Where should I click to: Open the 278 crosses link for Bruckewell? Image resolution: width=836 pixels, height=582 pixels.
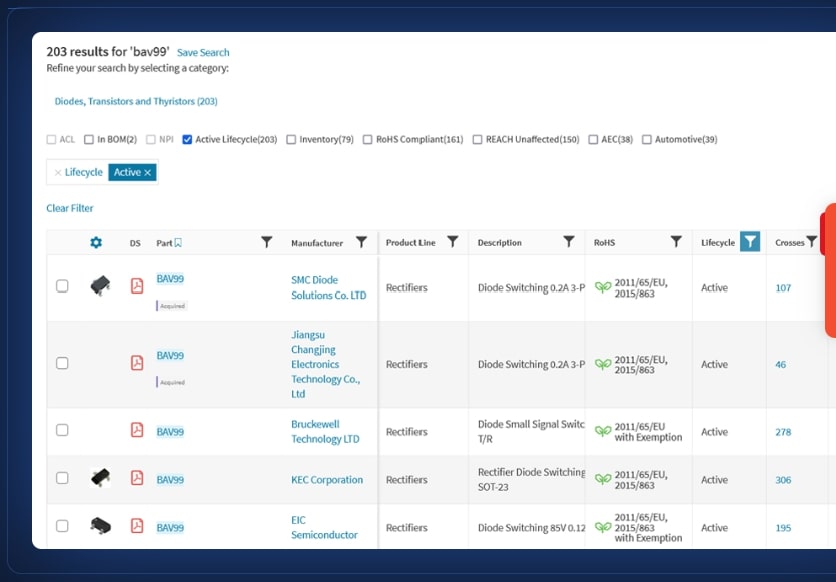click(783, 432)
